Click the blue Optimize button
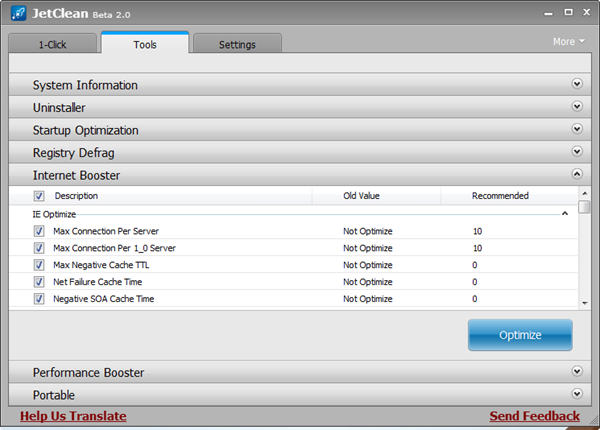Viewport: 600px width, 430px height. [x=520, y=335]
